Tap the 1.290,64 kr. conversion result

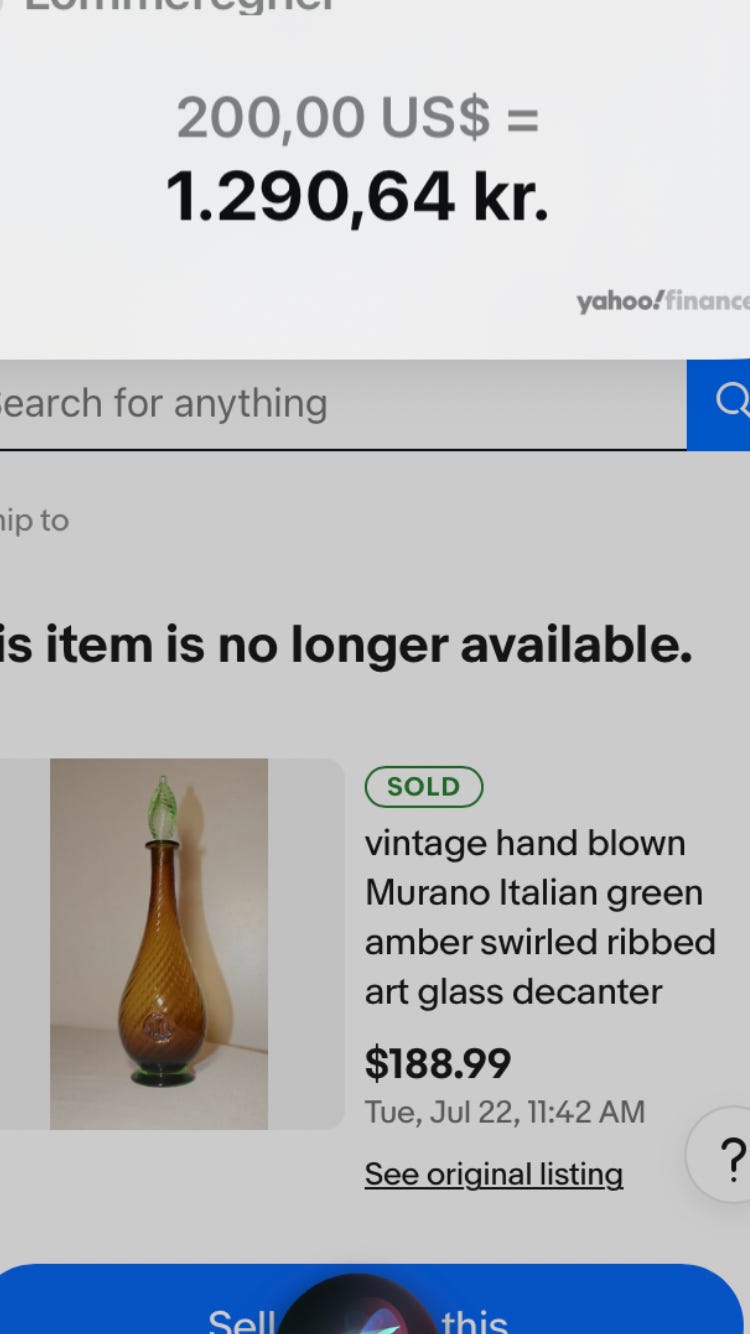[357, 196]
